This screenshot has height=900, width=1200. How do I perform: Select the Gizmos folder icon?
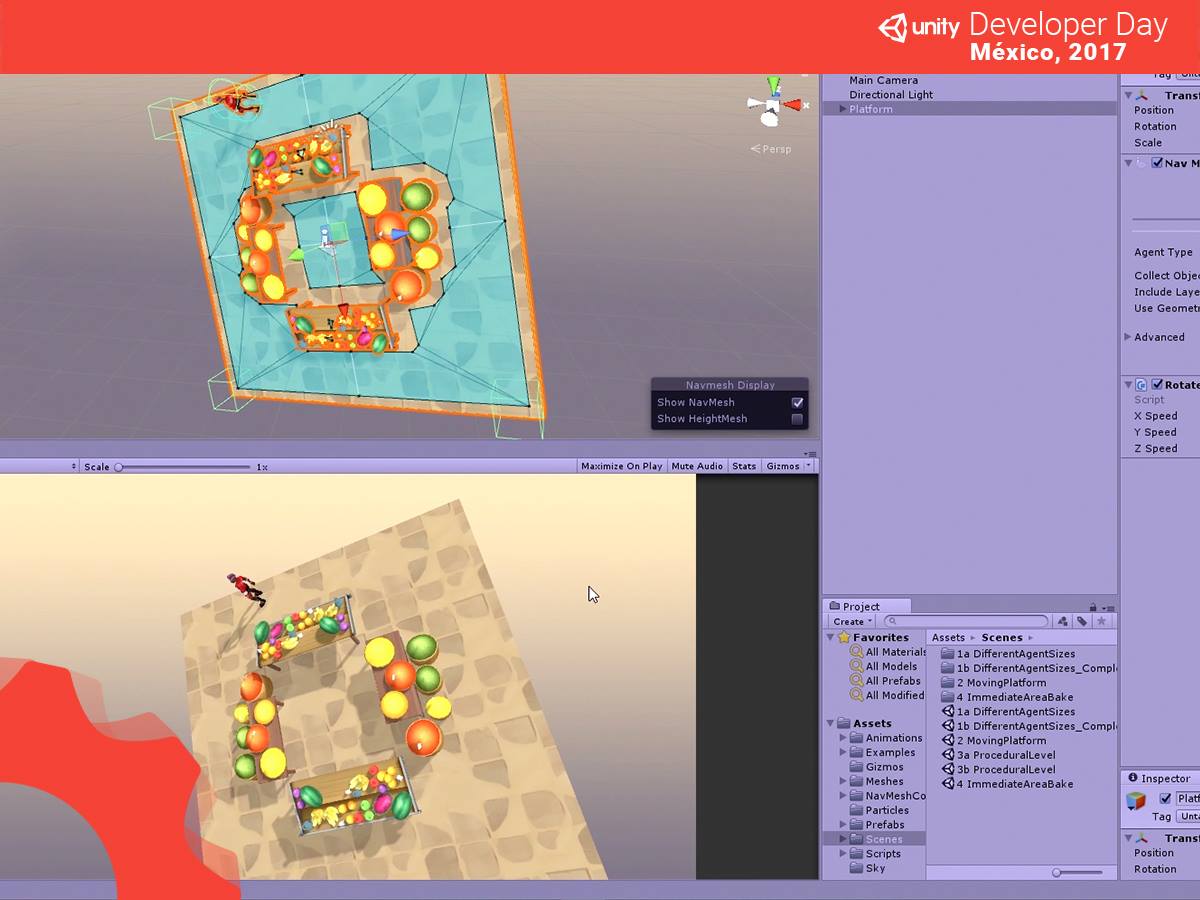click(x=857, y=767)
